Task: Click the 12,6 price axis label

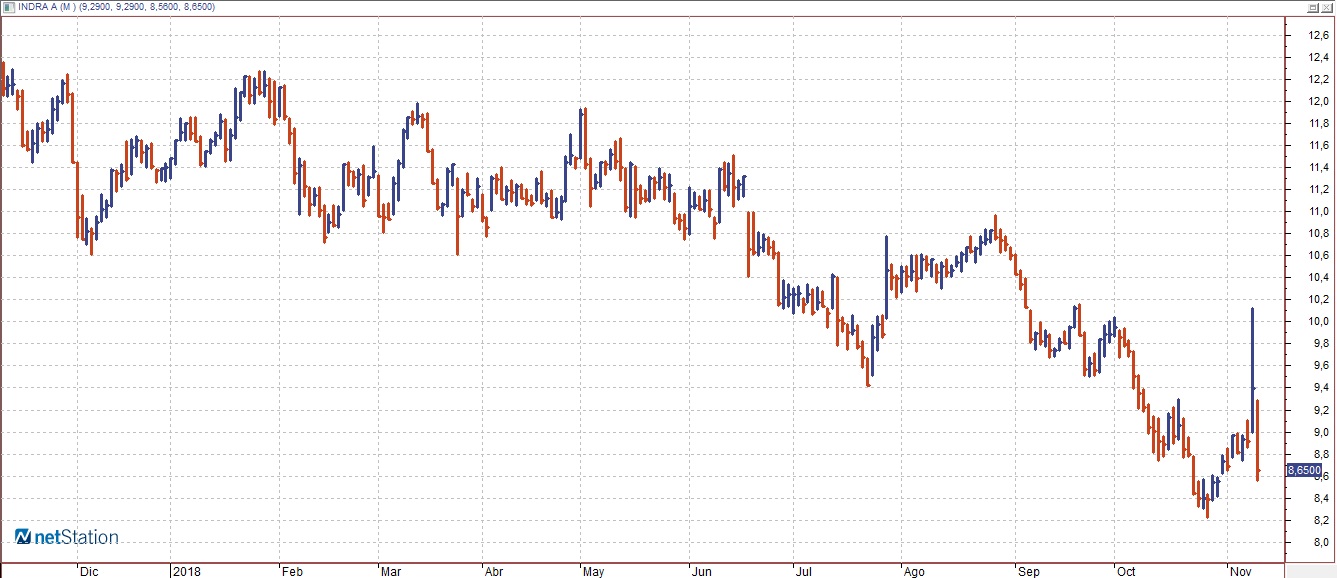Action: 1318,35
